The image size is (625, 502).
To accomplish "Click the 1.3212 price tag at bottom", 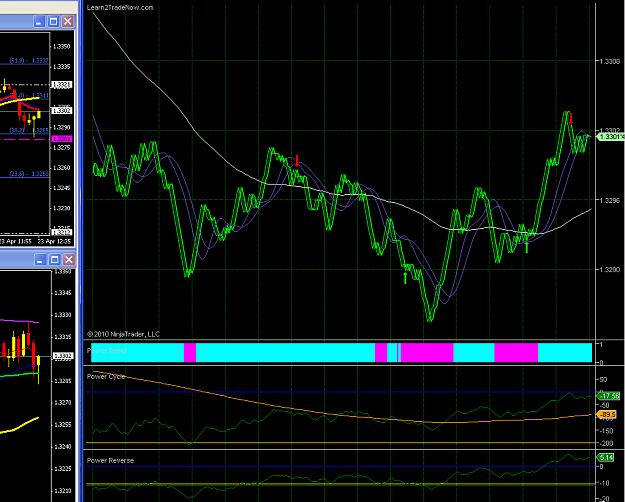I will point(62,232).
